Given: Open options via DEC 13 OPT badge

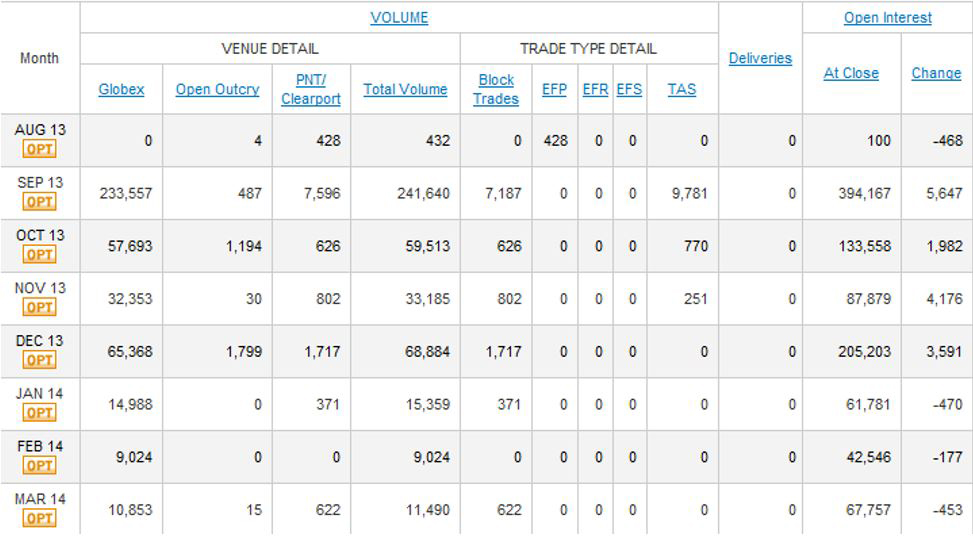Looking at the screenshot, I should tap(40, 360).
